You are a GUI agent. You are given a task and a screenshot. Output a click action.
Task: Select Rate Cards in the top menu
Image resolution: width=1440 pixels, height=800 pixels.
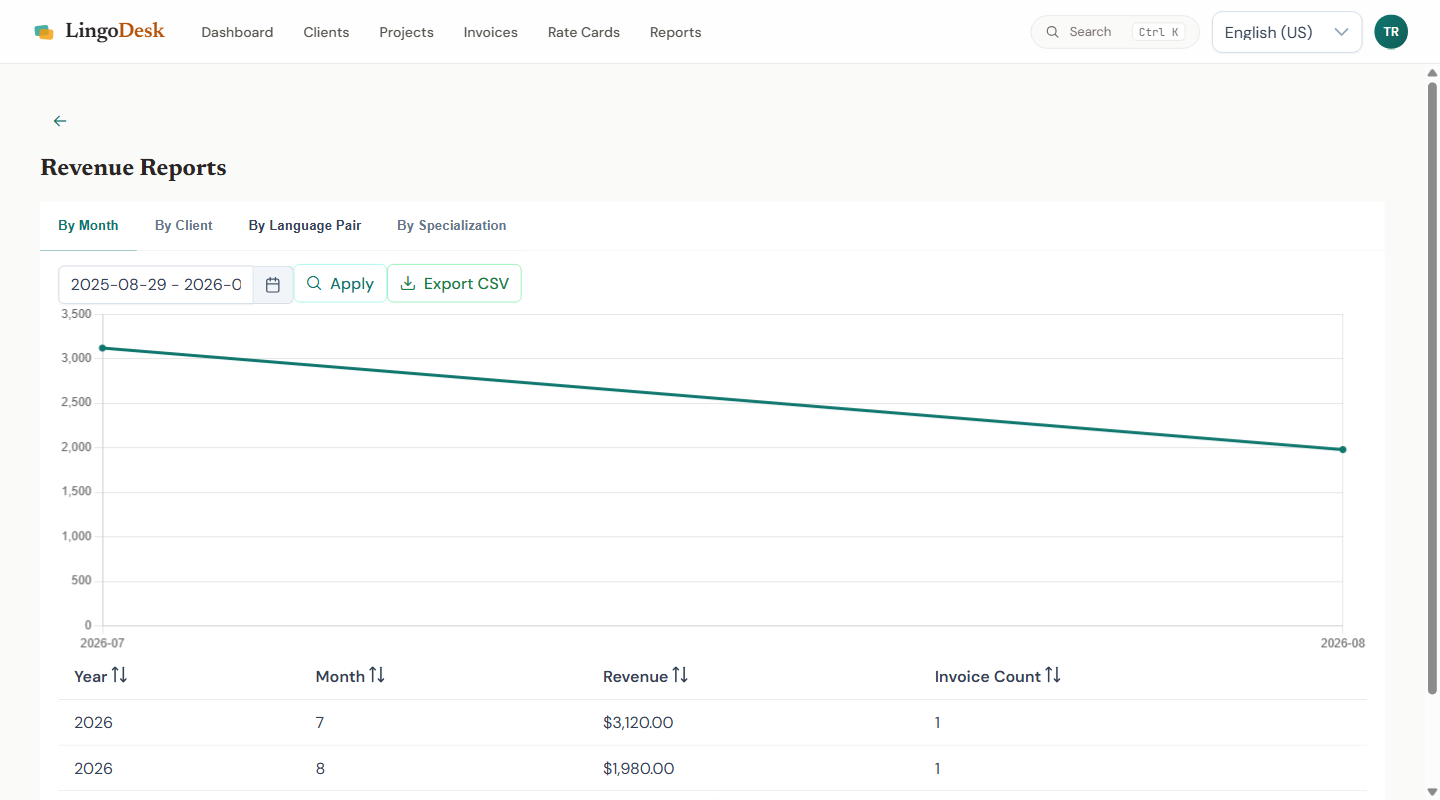point(584,32)
